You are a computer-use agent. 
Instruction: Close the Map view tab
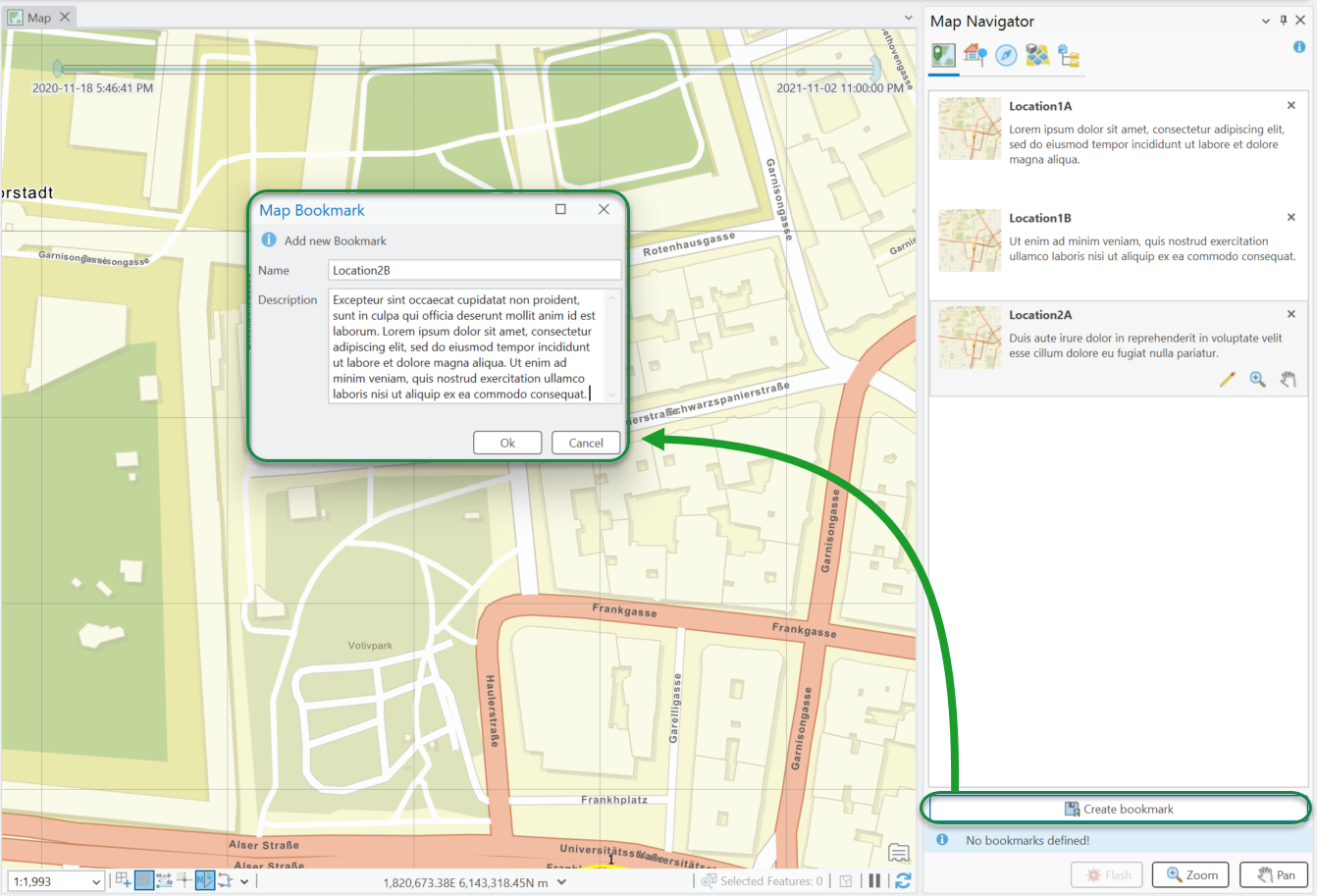point(65,17)
